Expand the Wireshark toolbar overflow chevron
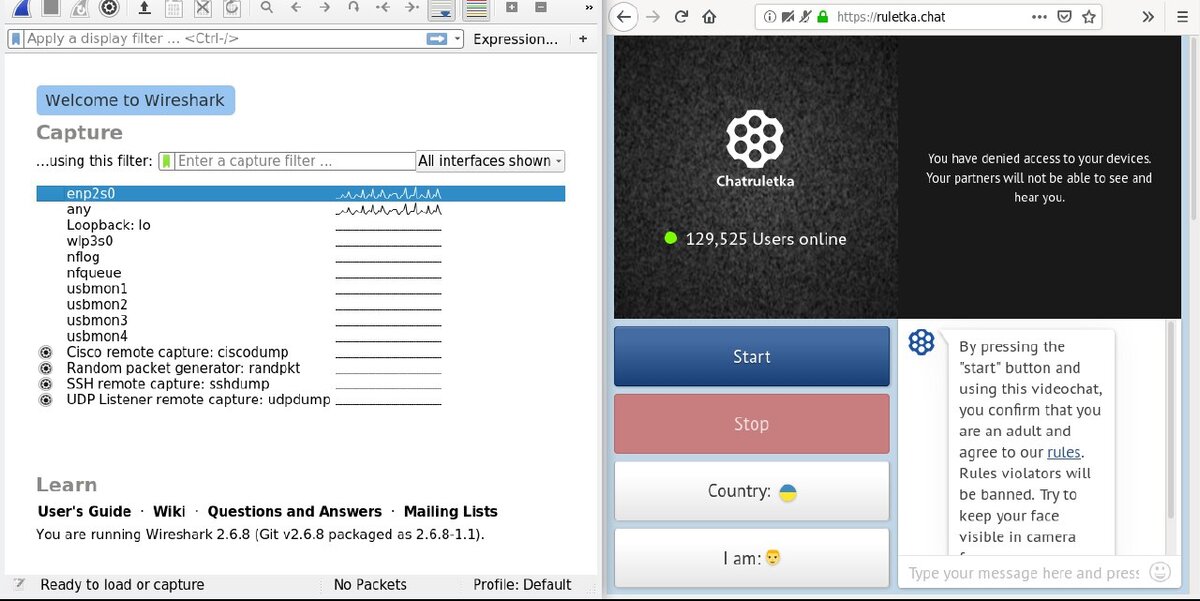 590,9
